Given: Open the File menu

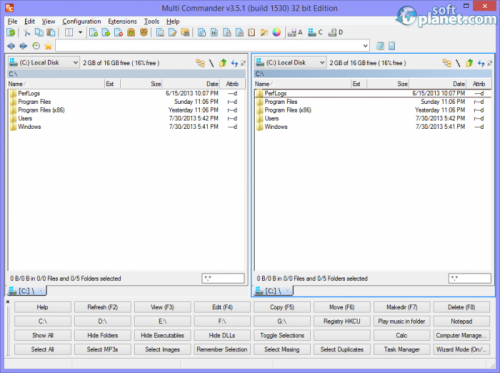Looking at the screenshot, I should pos(12,21).
